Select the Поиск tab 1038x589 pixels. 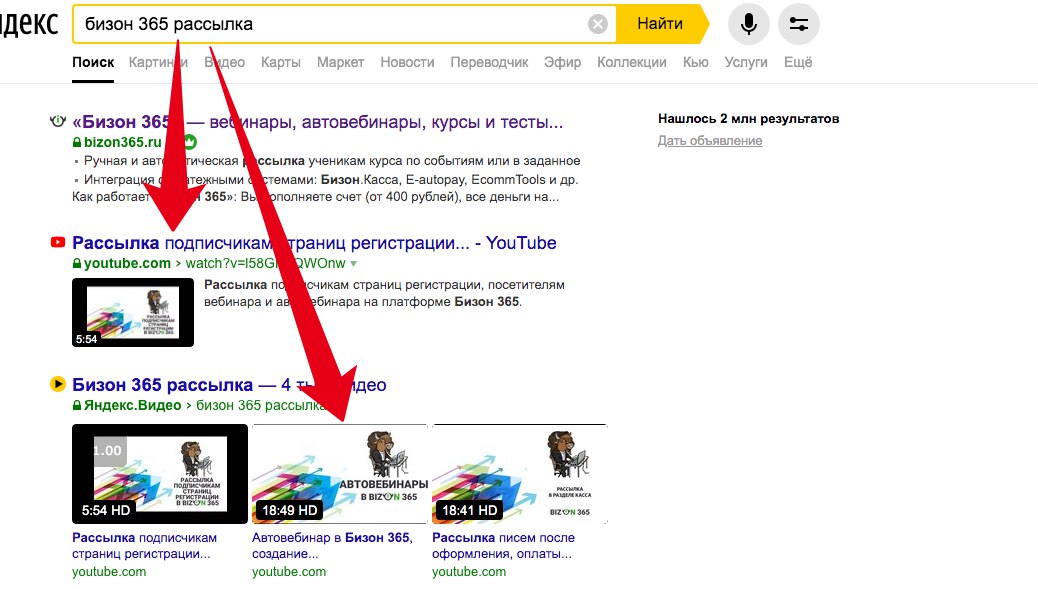coord(93,62)
